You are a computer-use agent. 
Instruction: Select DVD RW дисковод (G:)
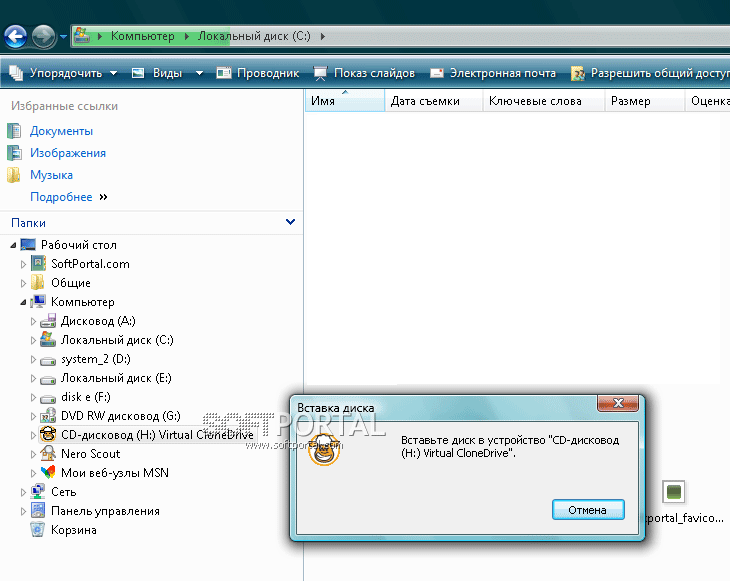point(121,416)
